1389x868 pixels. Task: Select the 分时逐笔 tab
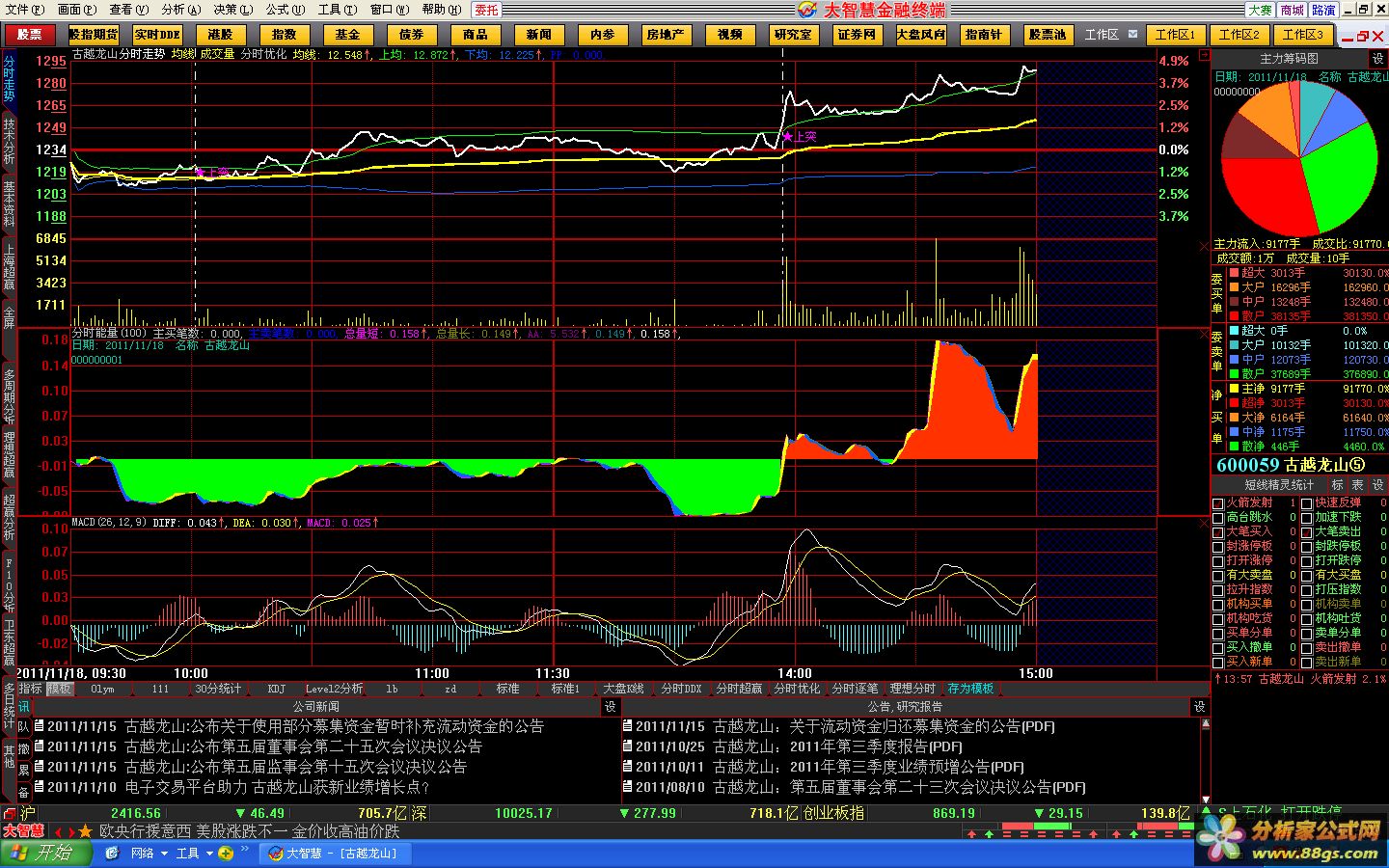point(855,689)
